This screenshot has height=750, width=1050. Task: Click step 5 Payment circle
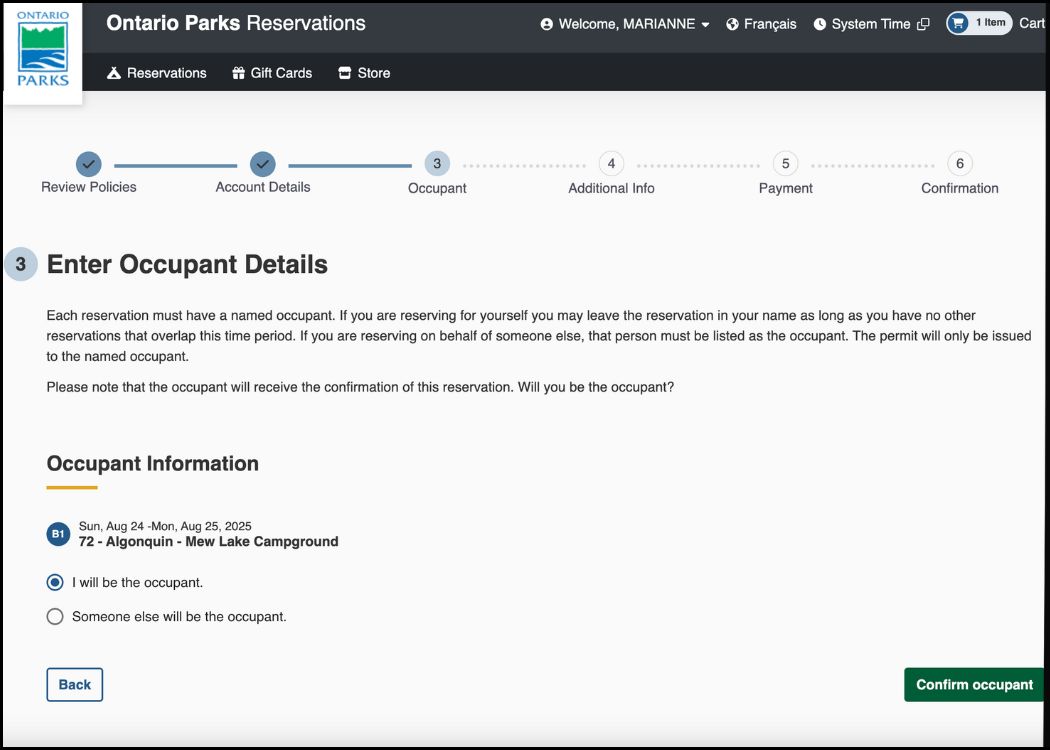(x=785, y=163)
